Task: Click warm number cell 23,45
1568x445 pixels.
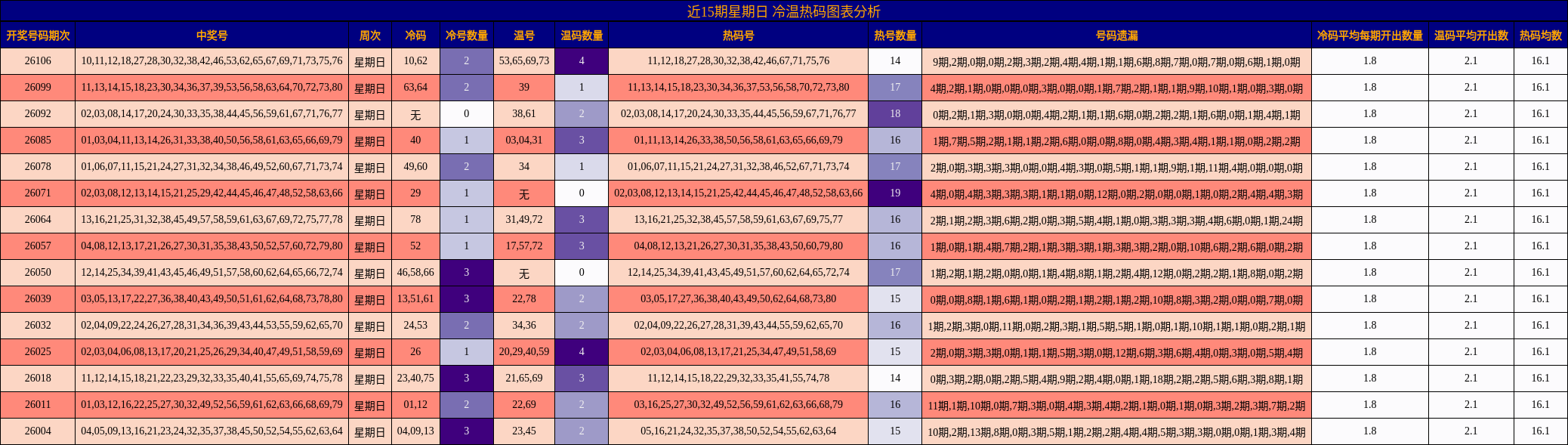Action: 524,431
